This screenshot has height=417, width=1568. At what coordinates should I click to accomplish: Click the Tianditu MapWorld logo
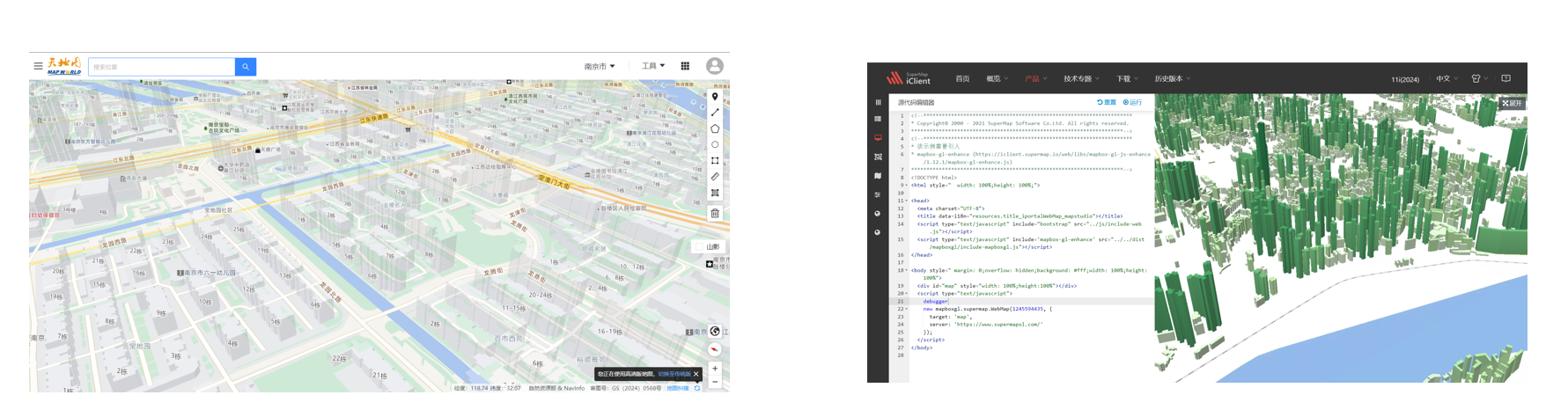64,66
